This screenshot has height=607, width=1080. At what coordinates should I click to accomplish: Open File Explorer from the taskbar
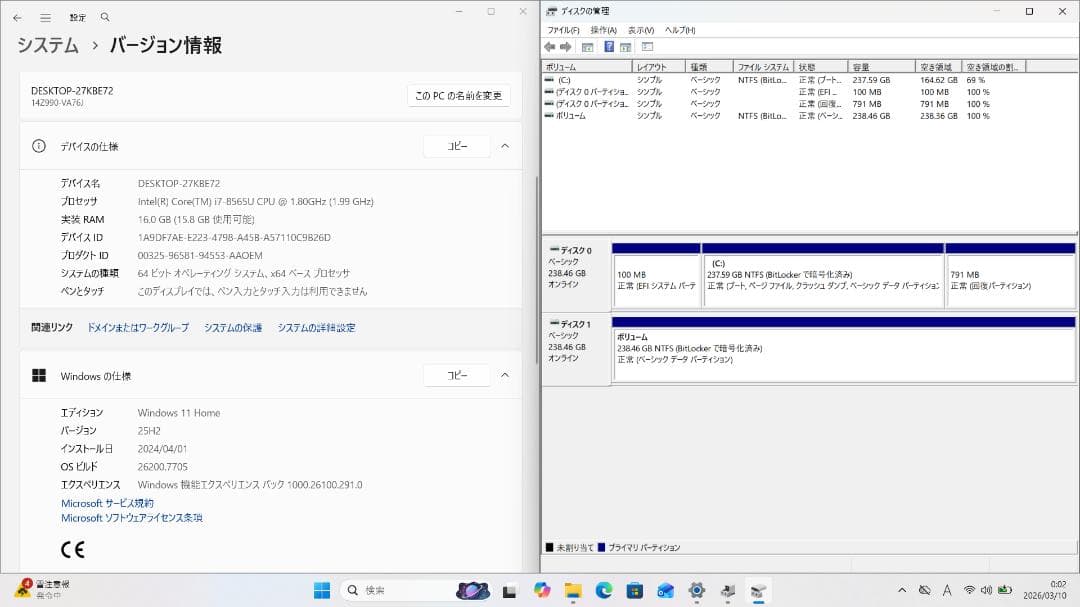[x=573, y=590]
